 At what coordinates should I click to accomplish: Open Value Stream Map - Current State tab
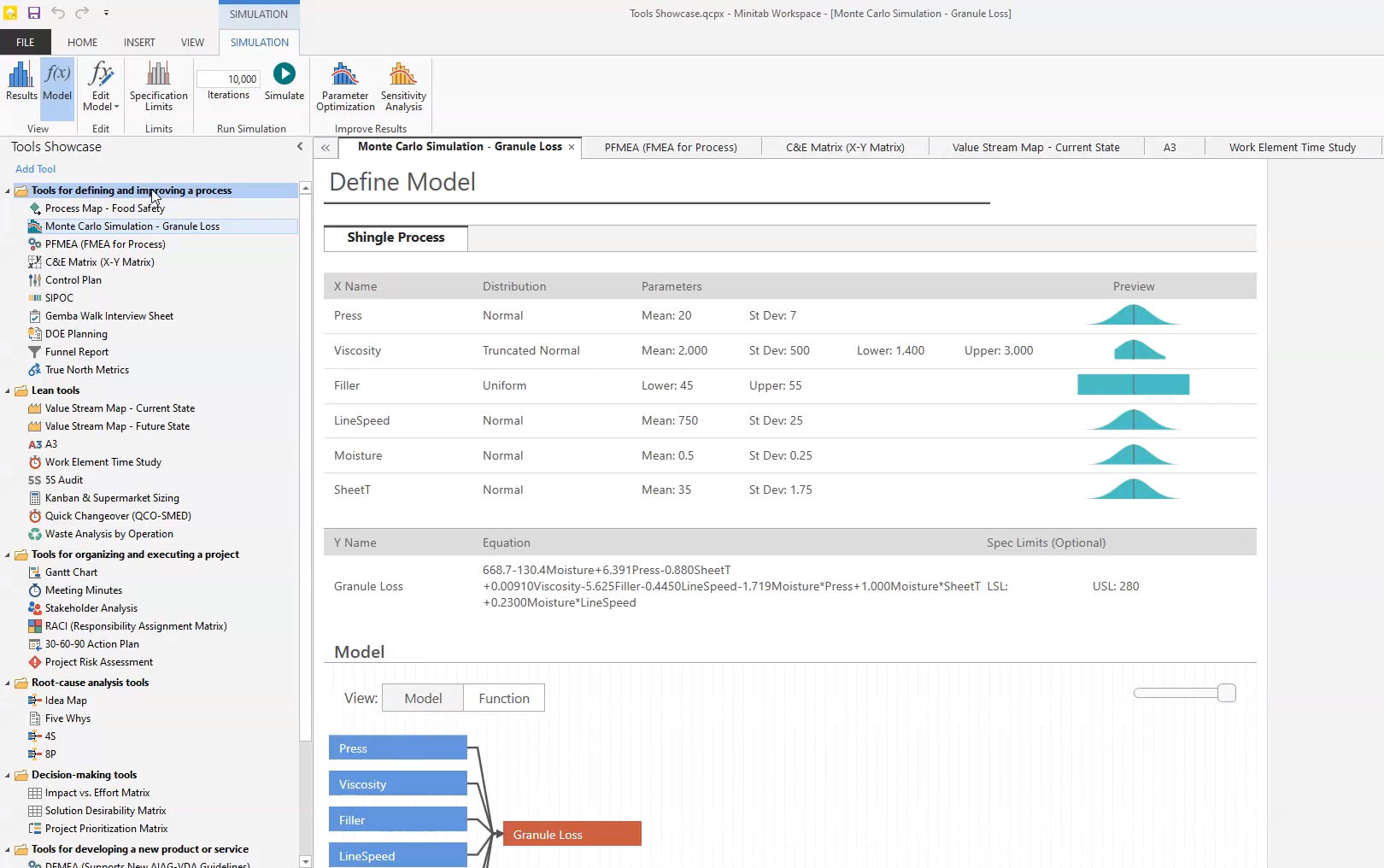1035,147
